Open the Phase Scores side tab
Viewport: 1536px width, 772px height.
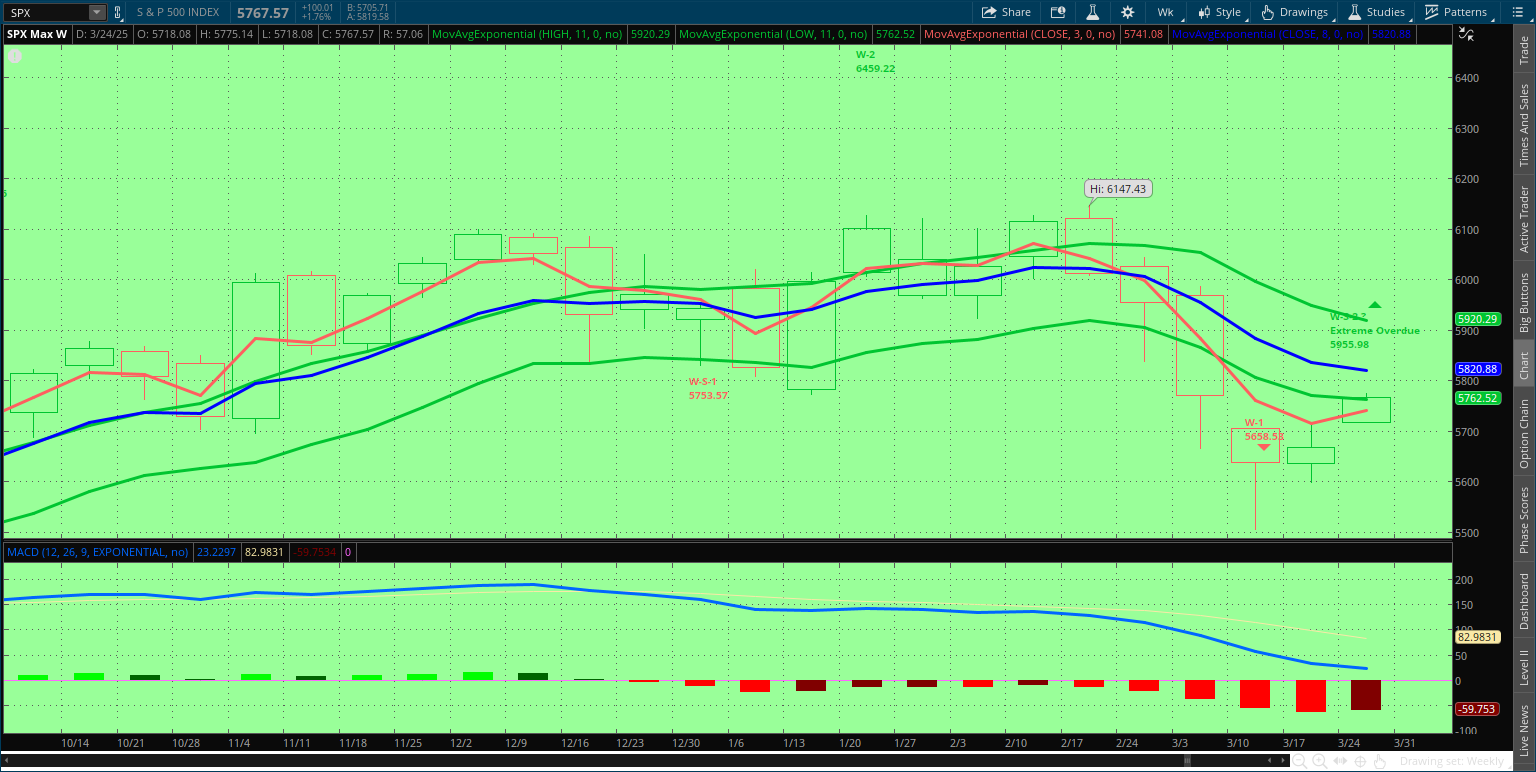(x=1524, y=520)
